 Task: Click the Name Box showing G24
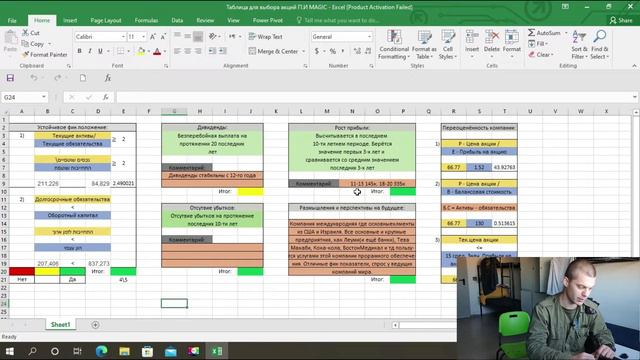point(21,97)
